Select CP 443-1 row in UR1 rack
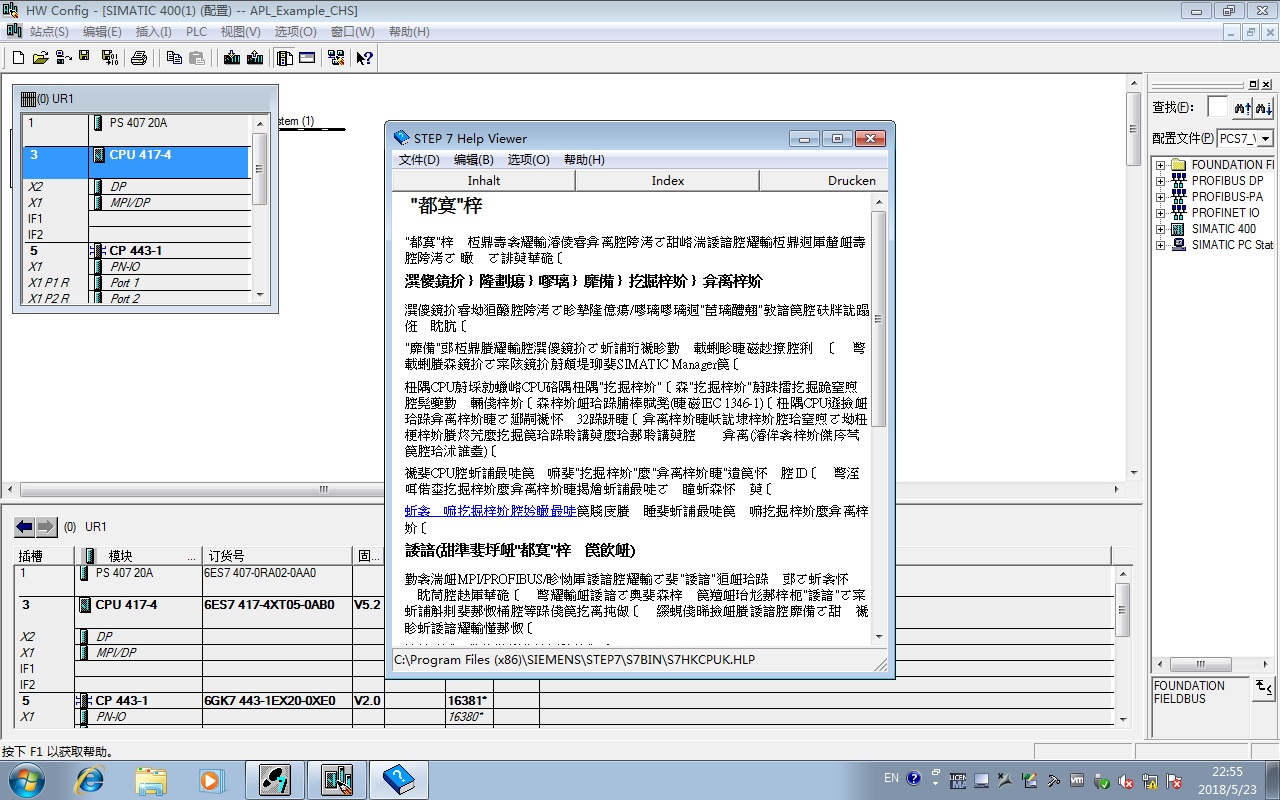Image resolution: width=1280 pixels, height=800 pixels. coord(136,251)
